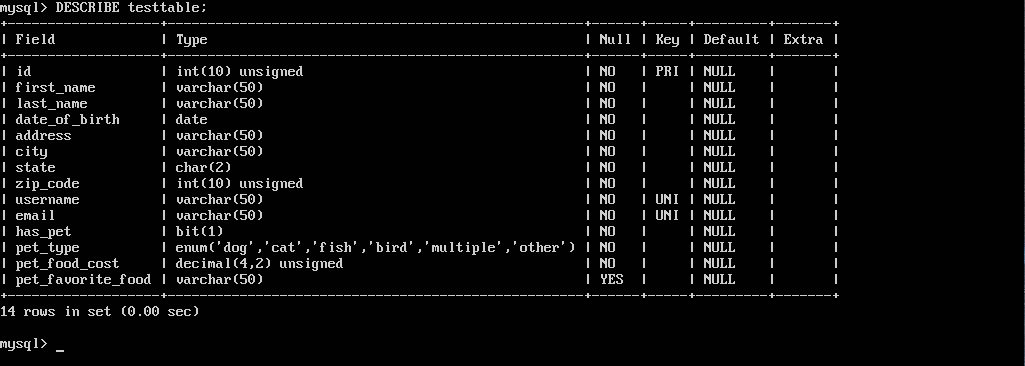
Task: Click the bit(1) type for has_pet
Action: point(199,231)
